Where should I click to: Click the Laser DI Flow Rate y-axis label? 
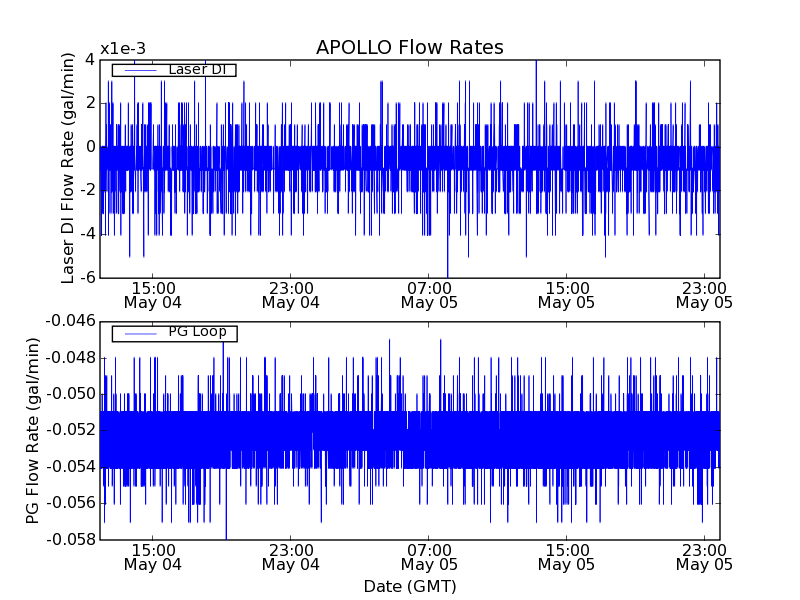68,168
